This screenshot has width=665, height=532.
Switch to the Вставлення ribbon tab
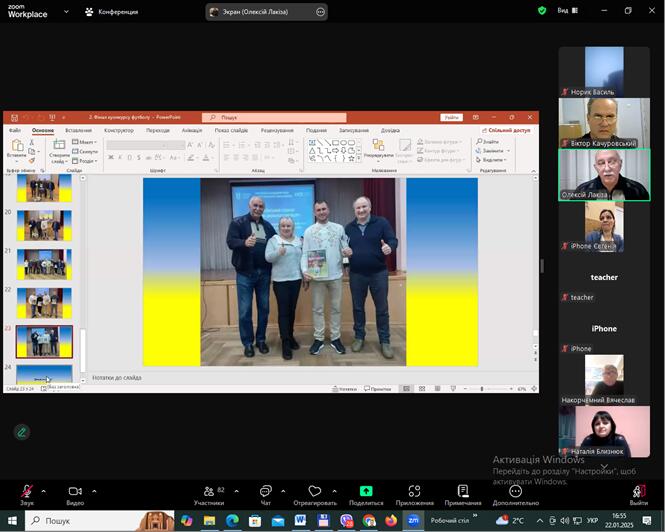[x=78, y=130]
